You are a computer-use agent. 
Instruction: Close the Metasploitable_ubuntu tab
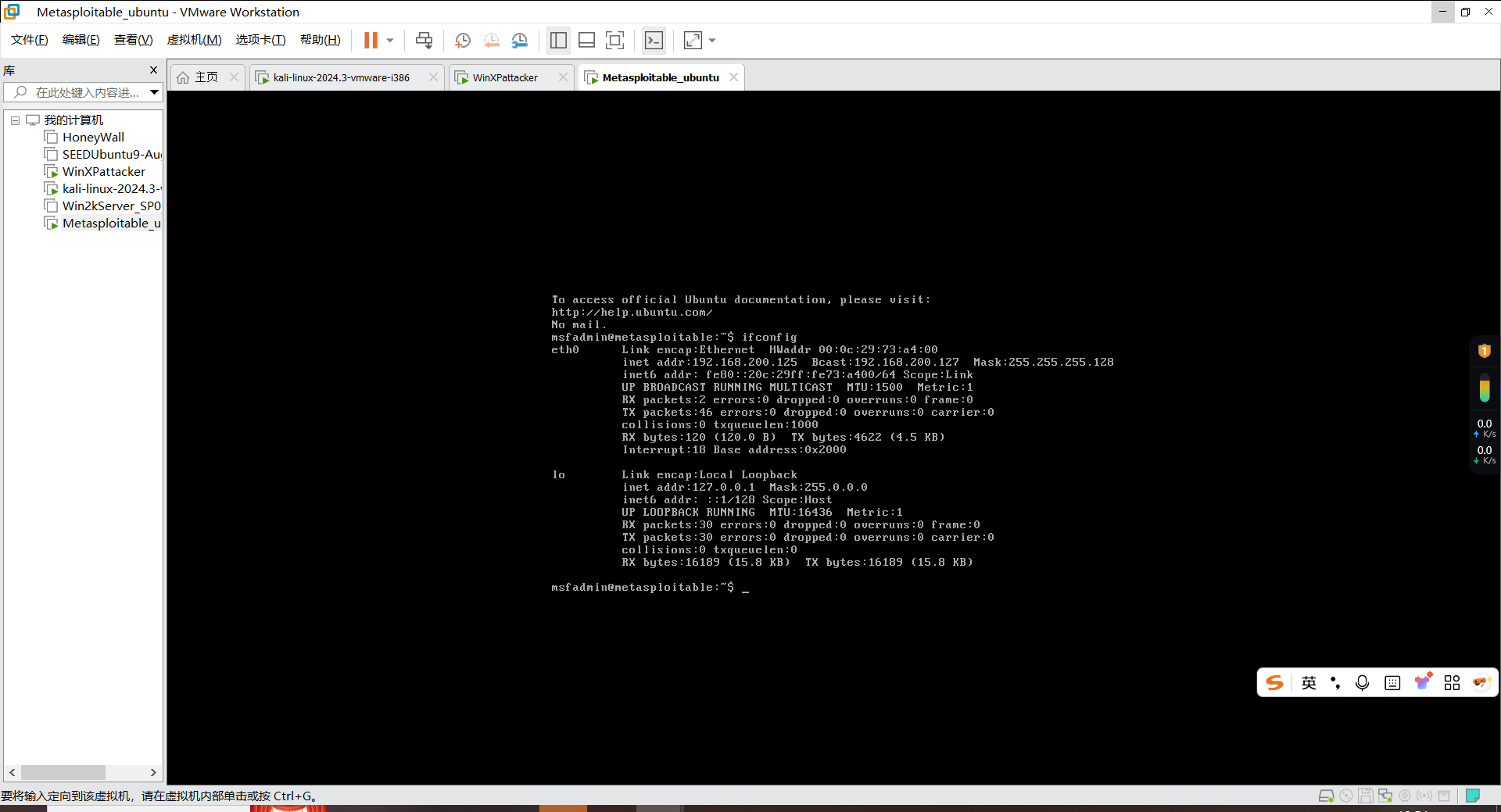click(x=733, y=77)
